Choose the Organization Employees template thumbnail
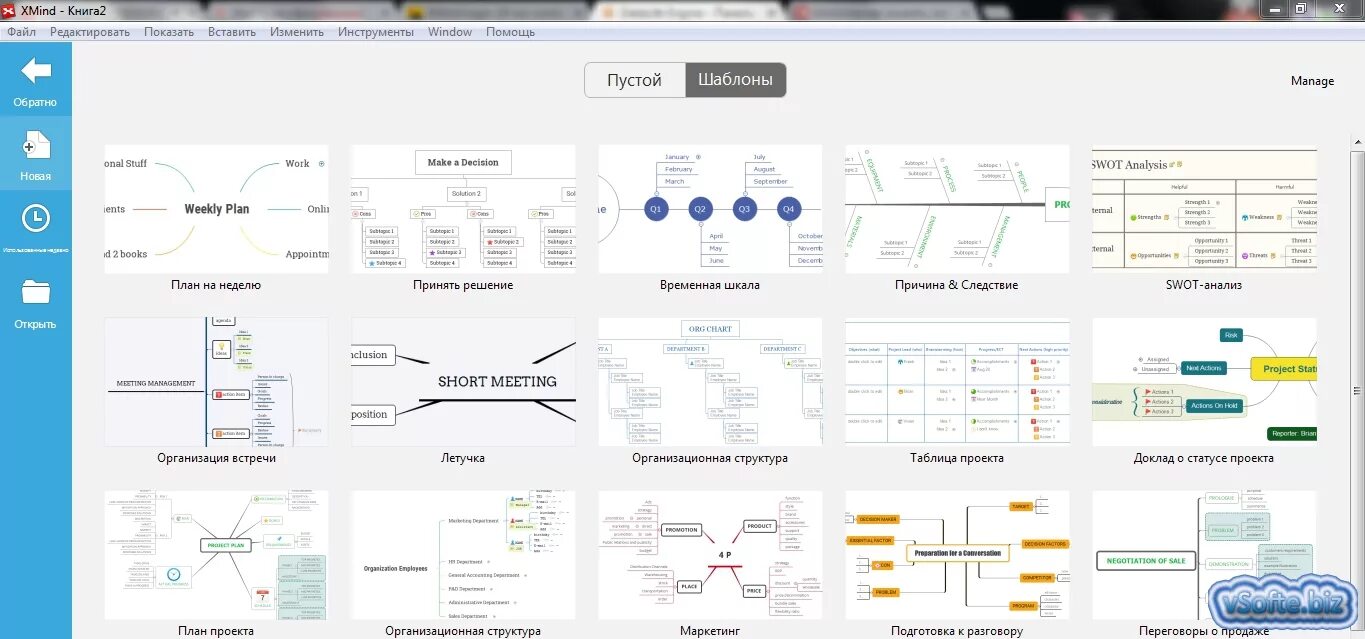This screenshot has height=639, width=1365. (463, 554)
